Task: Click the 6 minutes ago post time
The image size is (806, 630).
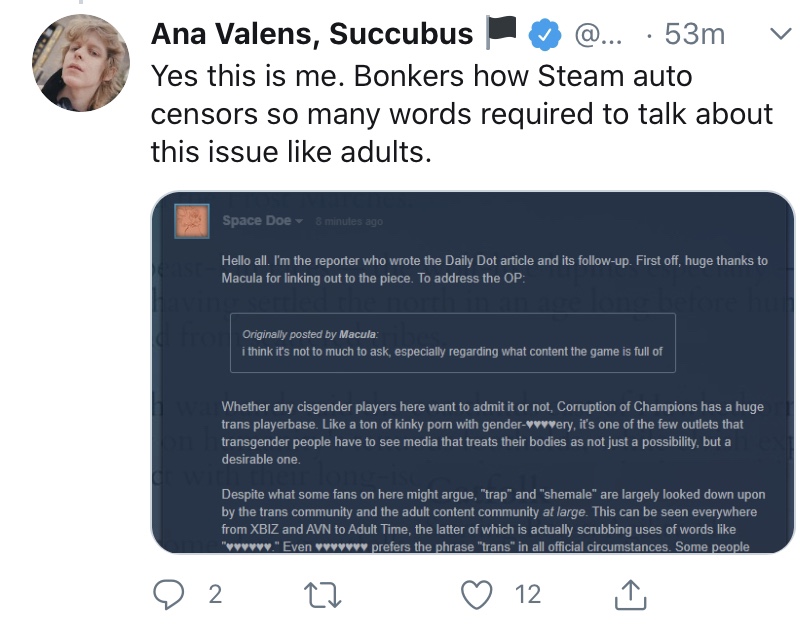Action: (x=348, y=222)
